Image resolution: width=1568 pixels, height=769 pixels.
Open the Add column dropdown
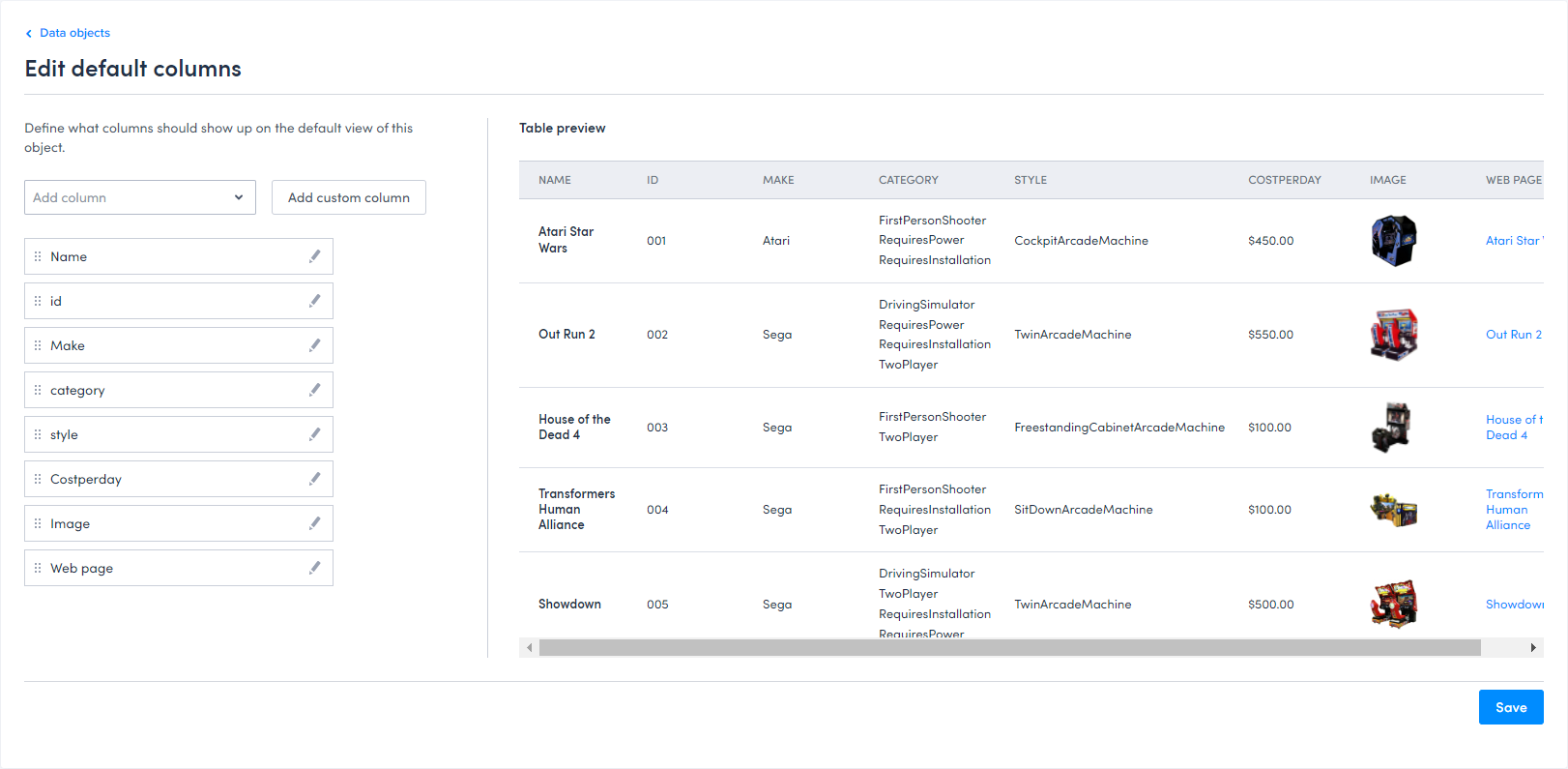tap(140, 197)
